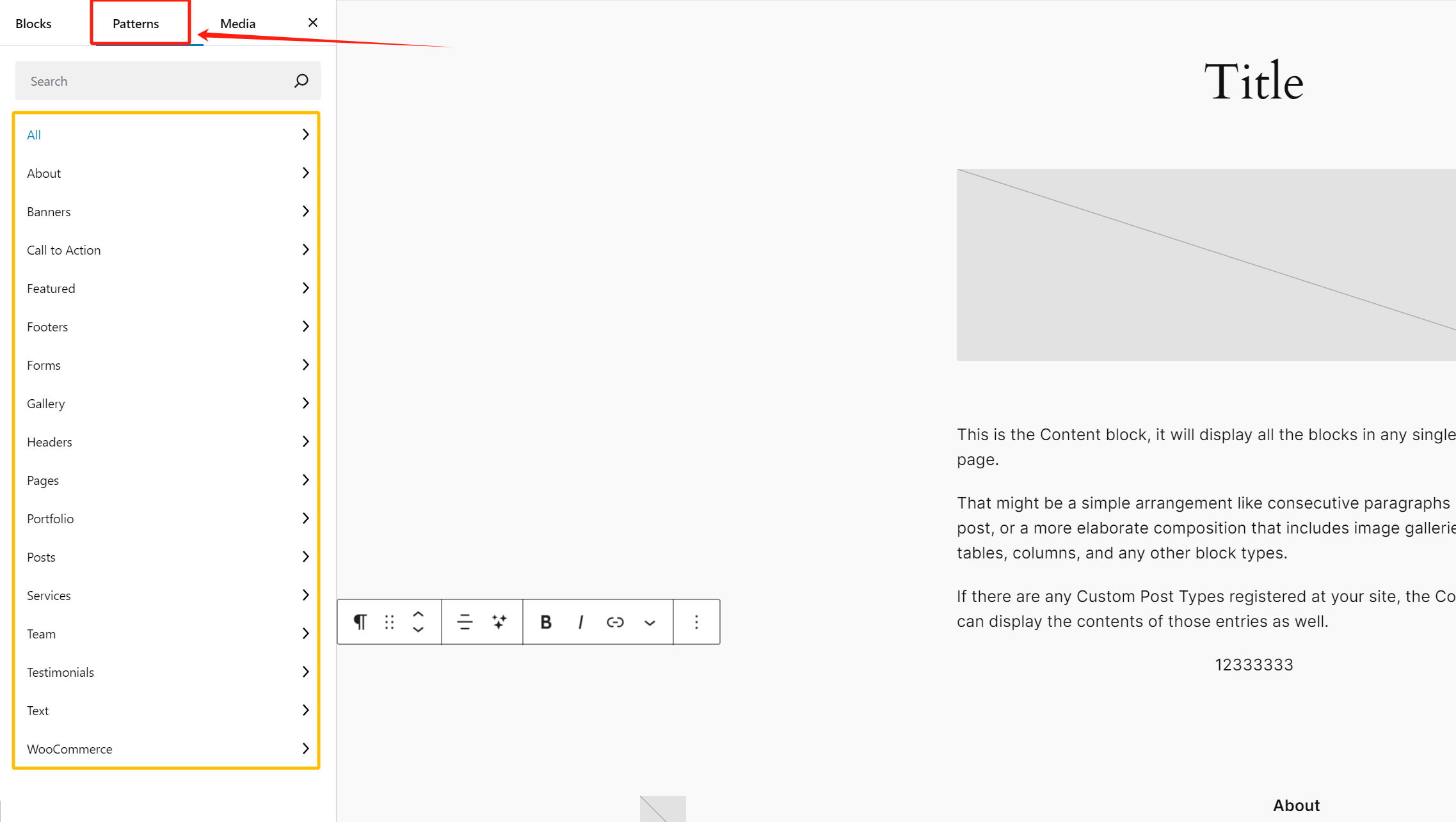Open the text alignment option

(465, 622)
